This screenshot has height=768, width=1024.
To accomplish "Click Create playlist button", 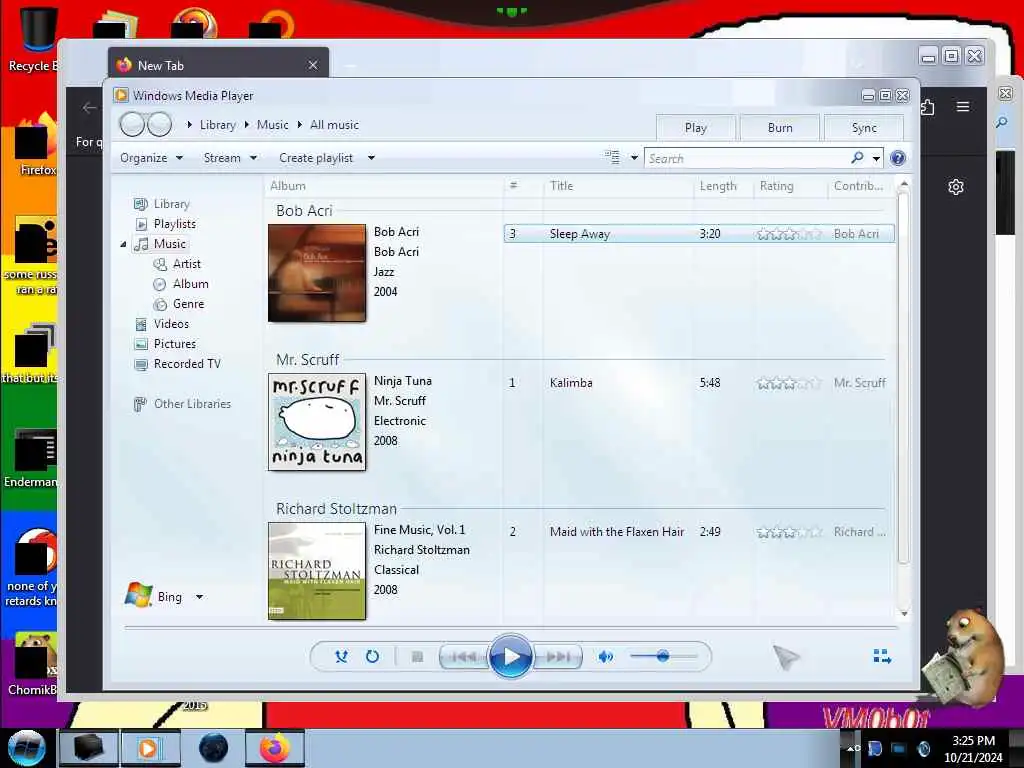I will tap(316, 158).
